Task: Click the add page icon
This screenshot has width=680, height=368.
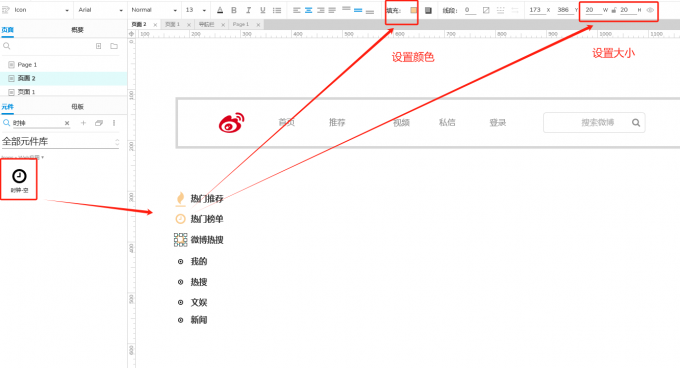Action: pos(98,46)
